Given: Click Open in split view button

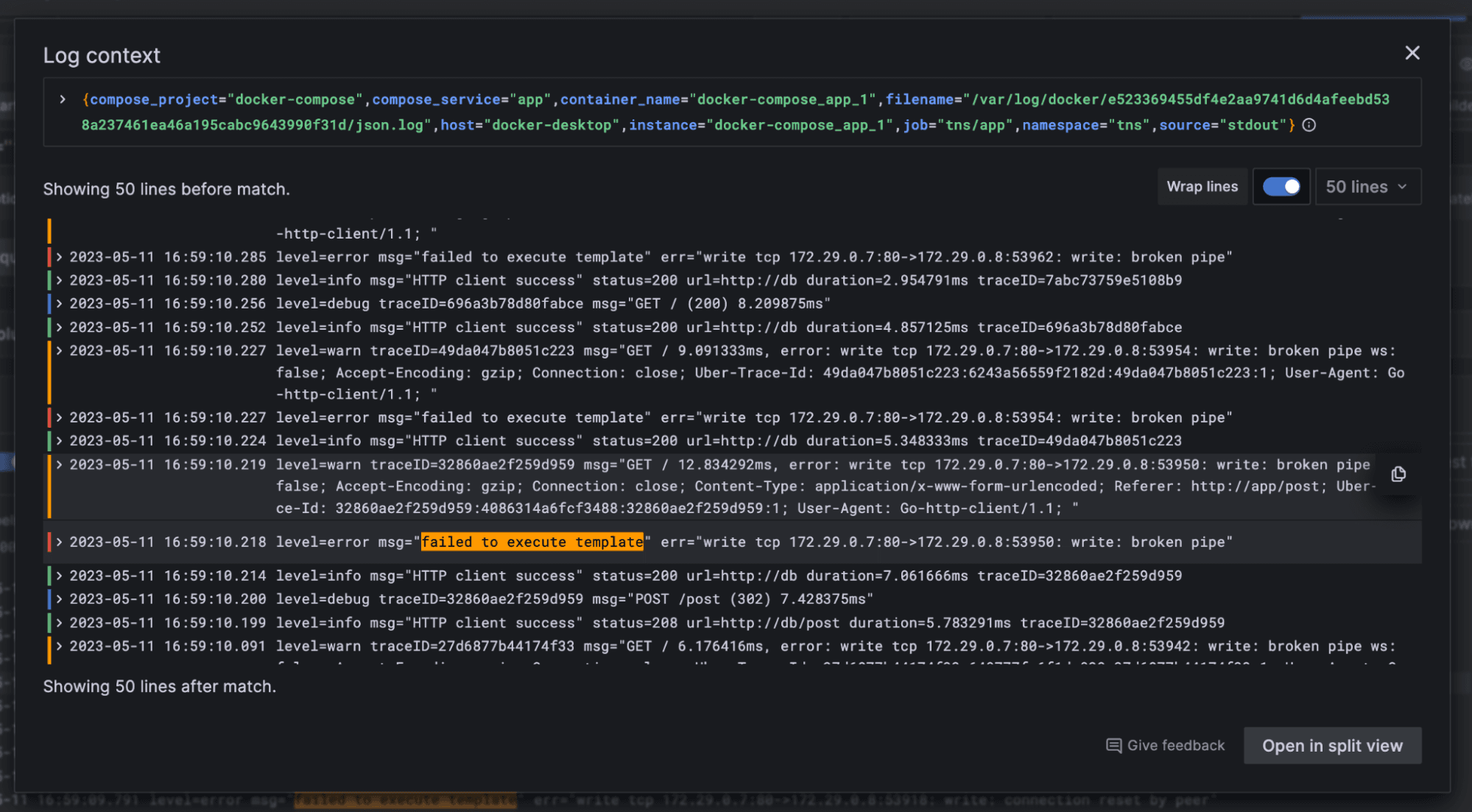Looking at the screenshot, I should click(1332, 746).
